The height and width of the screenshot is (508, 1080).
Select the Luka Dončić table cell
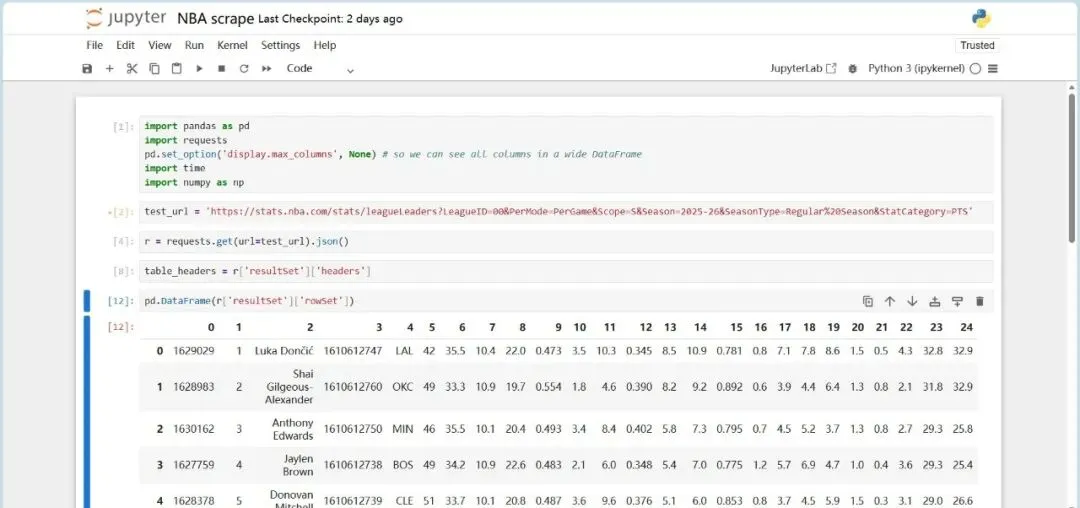point(284,350)
